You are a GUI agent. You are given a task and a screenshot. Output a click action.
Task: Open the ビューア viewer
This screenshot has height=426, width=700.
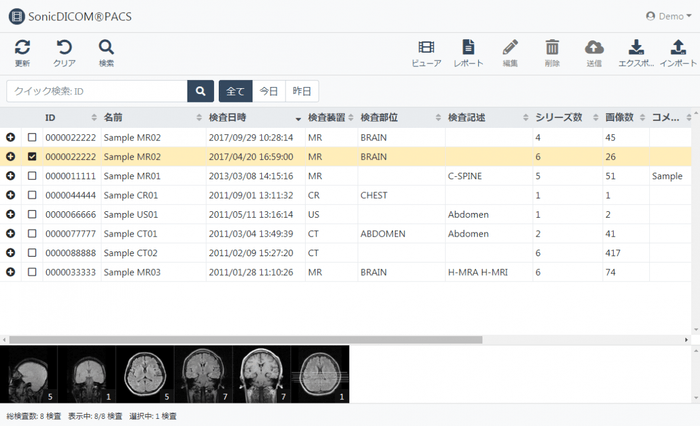426,47
